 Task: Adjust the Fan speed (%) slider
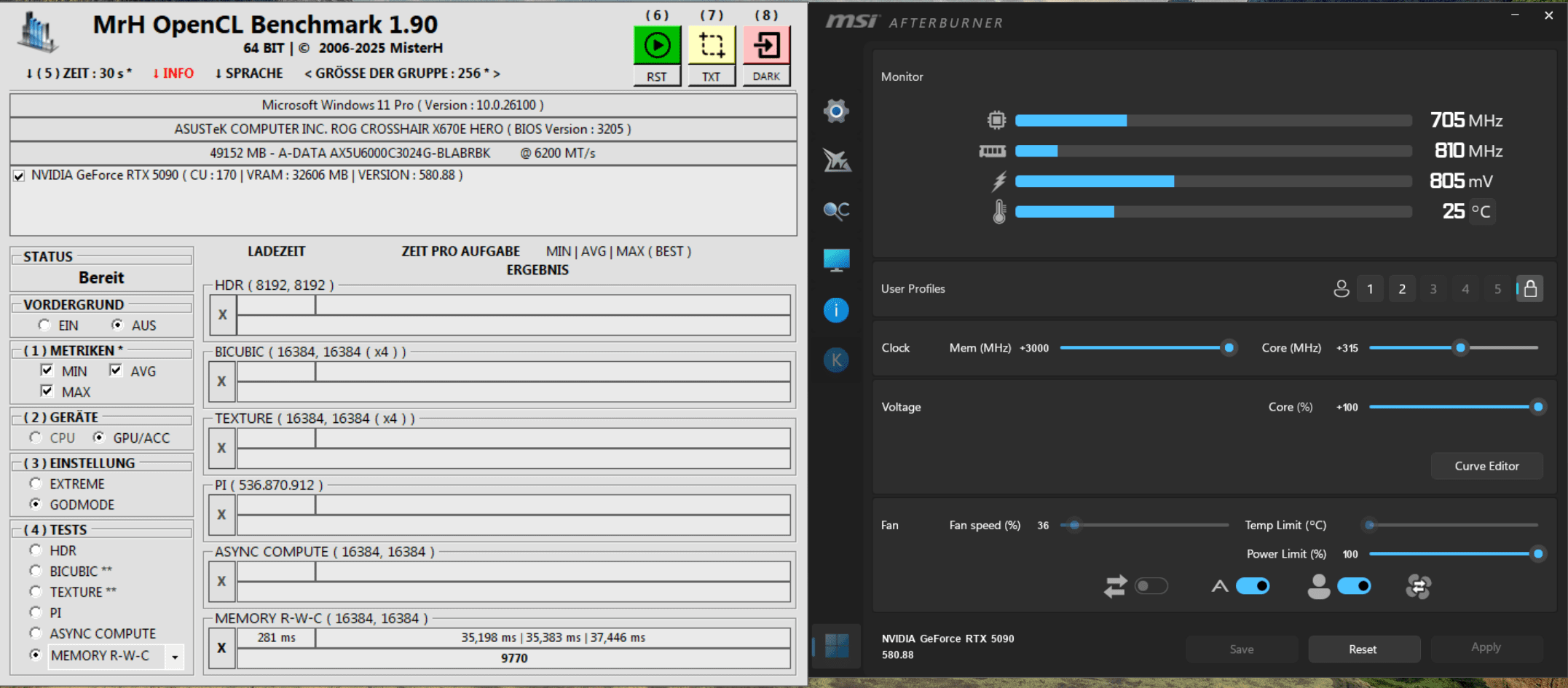pyautogui.click(x=1073, y=525)
